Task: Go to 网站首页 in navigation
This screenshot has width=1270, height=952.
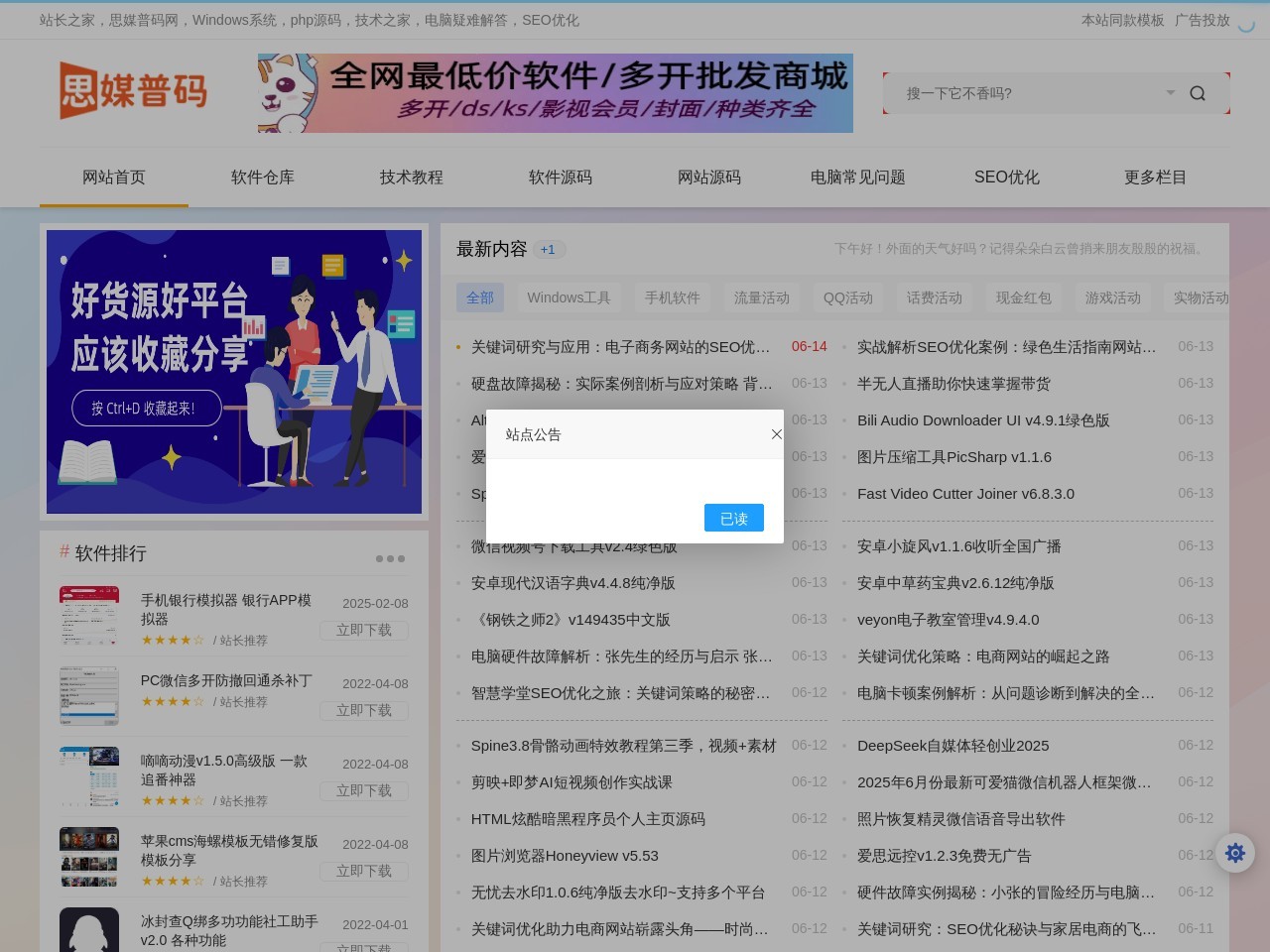Action: pyautogui.click(x=114, y=178)
